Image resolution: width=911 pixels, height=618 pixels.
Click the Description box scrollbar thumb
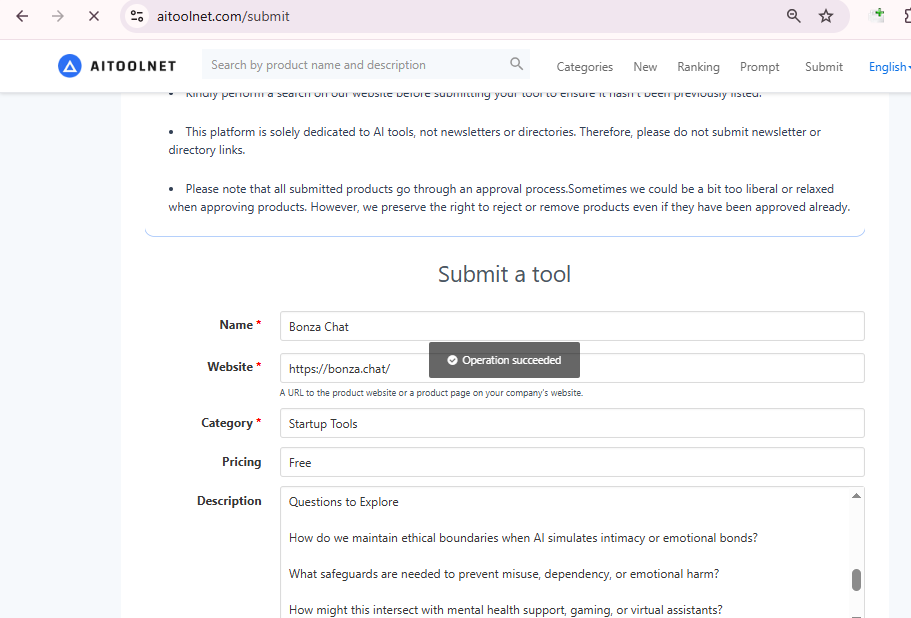856,580
